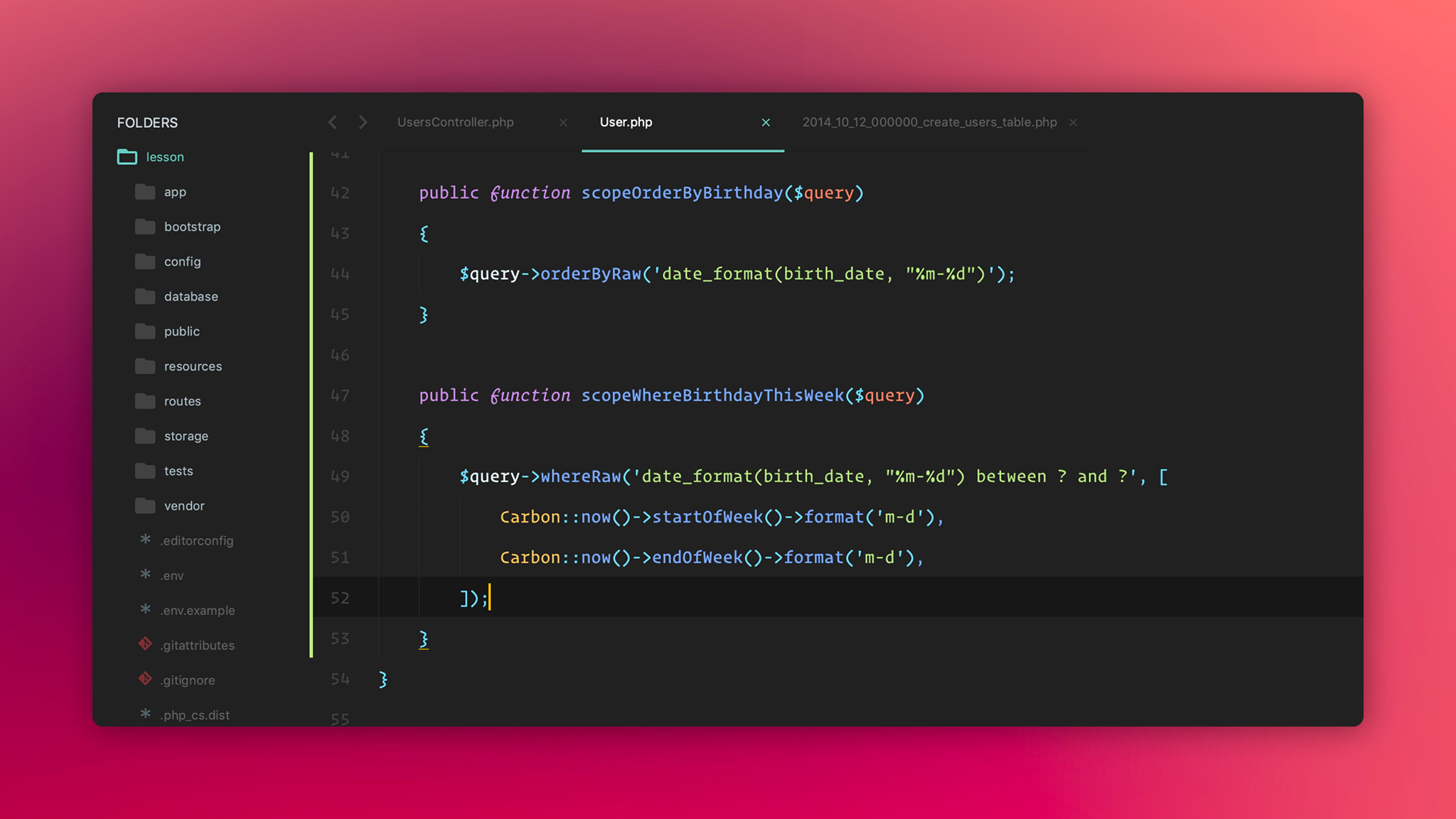Open the .env.example file name
1456x819 pixels.
coord(197,610)
